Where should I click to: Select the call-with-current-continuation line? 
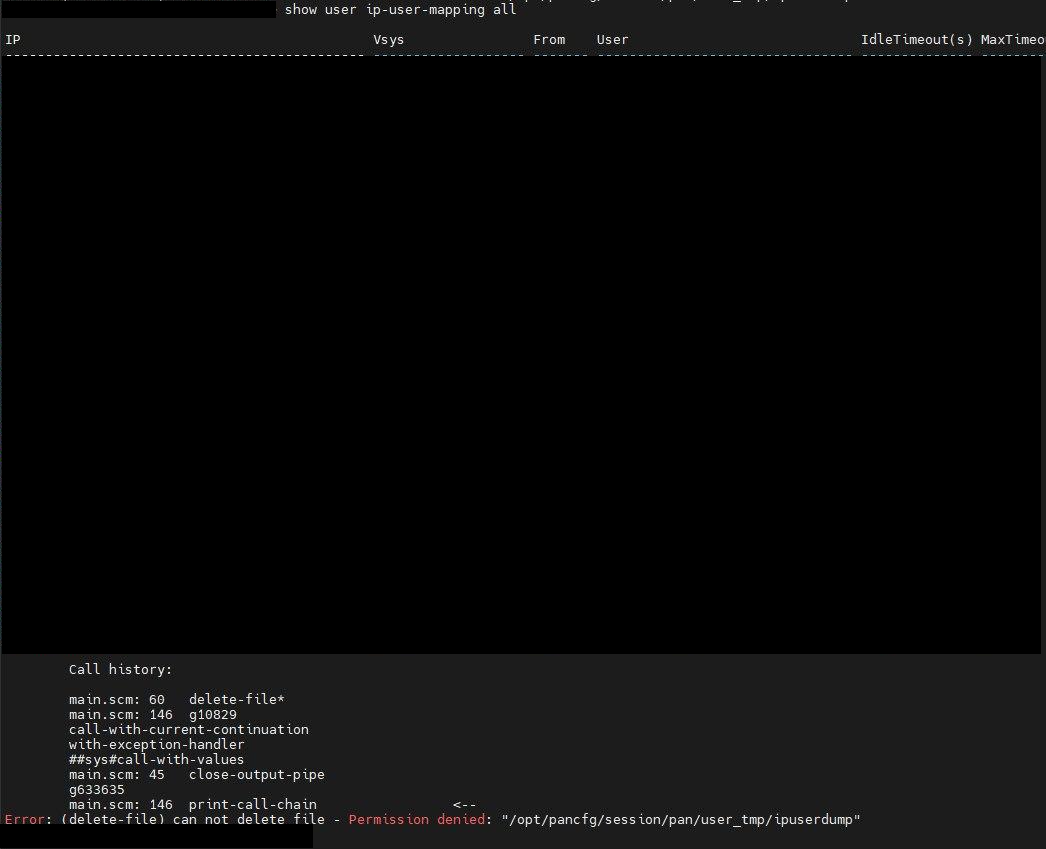[188, 729]
